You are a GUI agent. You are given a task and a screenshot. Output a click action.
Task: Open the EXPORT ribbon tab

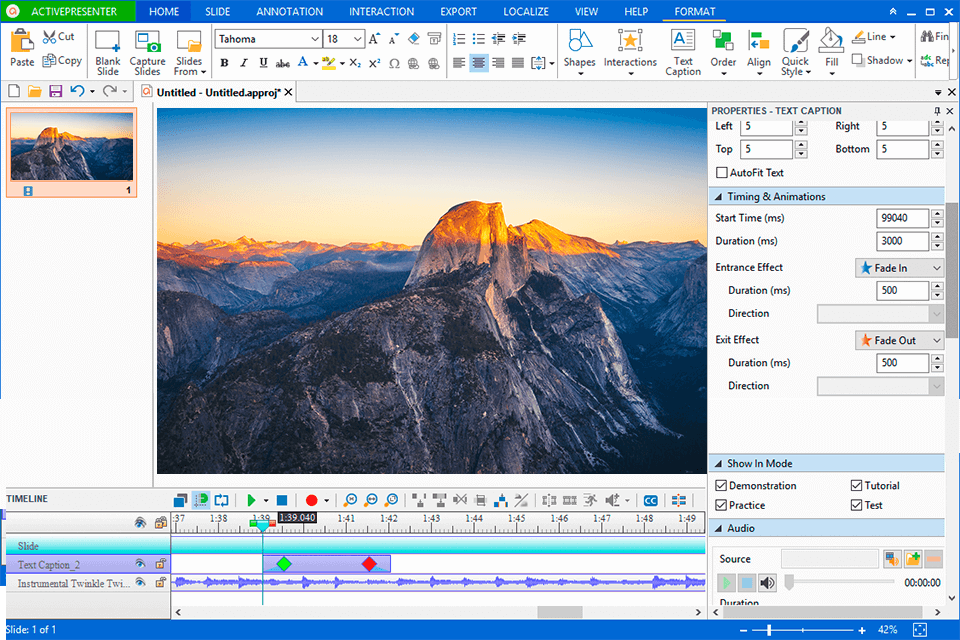click(x=458, y=12)
